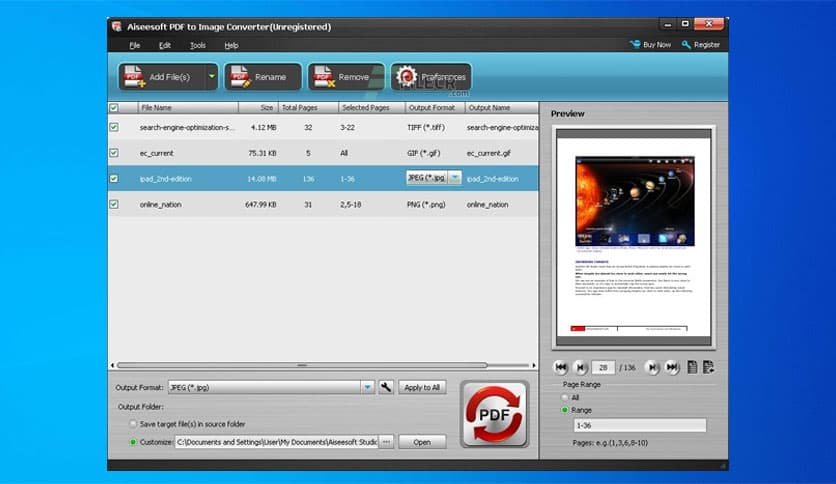
Task: Click the current page number field
Action: click(x=603, y=367)
